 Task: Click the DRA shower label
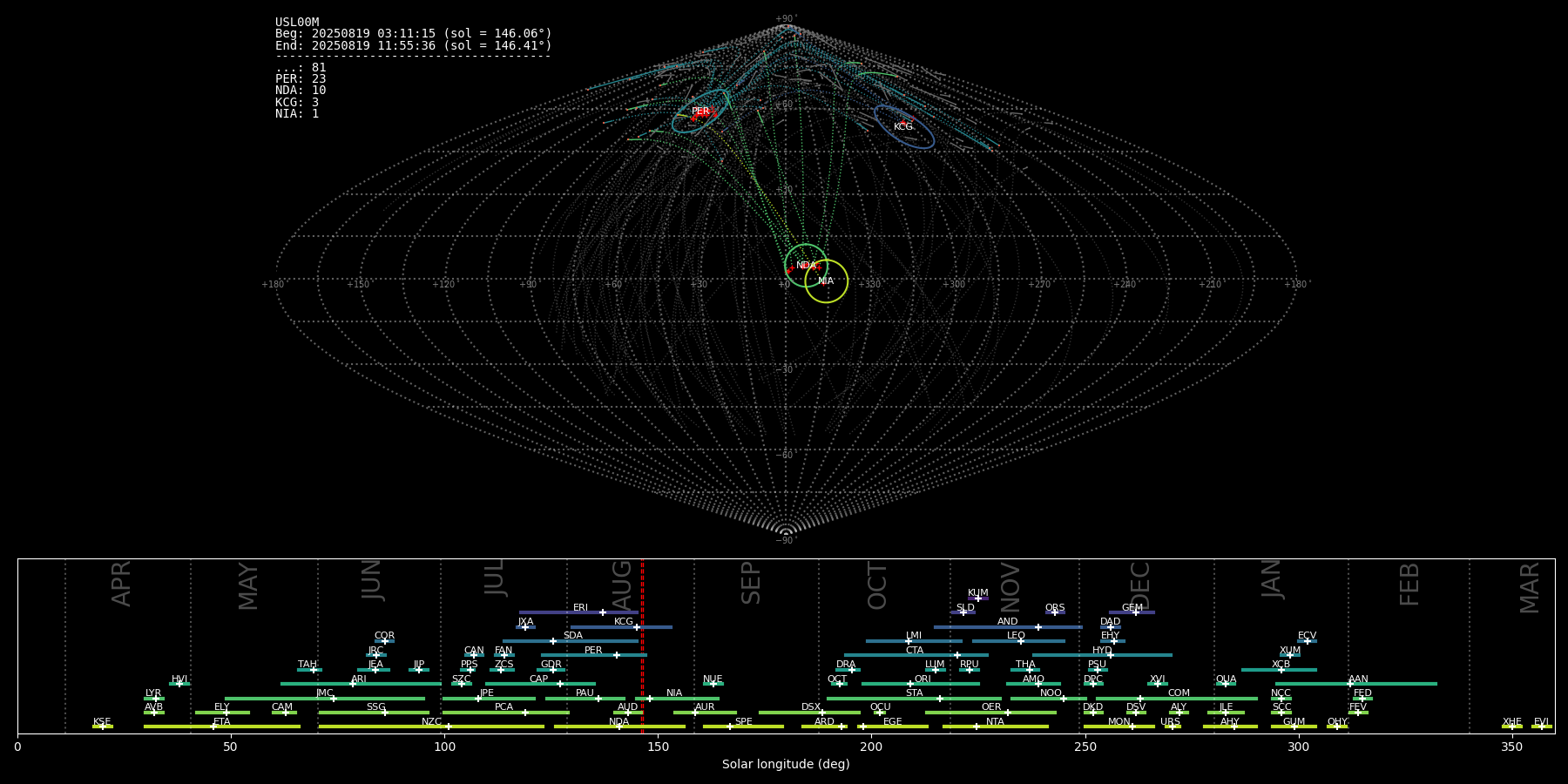(x=846, y=665)
